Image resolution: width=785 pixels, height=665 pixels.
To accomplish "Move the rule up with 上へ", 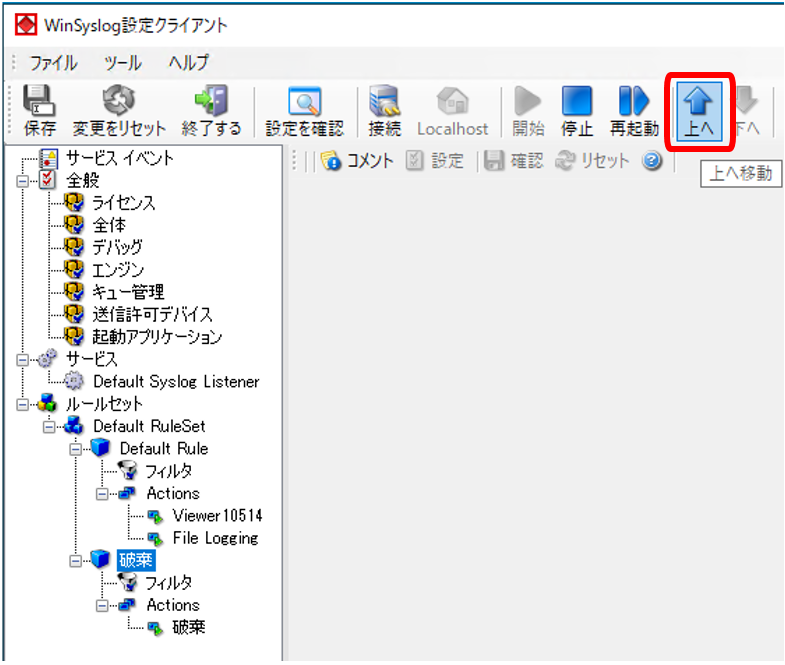I will (x=699, y=111).
